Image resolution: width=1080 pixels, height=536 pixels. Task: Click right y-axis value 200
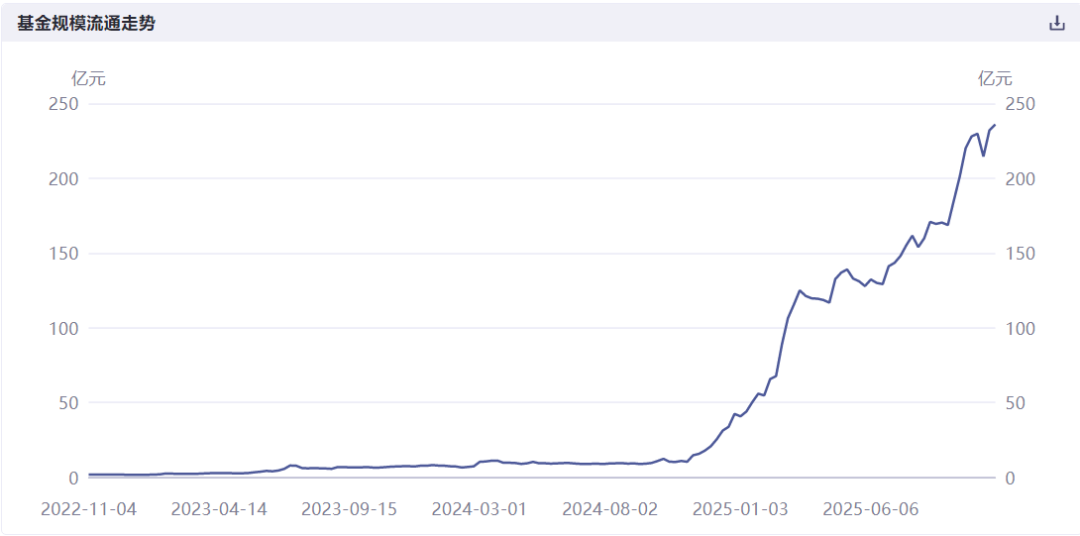click(1019, 178)
